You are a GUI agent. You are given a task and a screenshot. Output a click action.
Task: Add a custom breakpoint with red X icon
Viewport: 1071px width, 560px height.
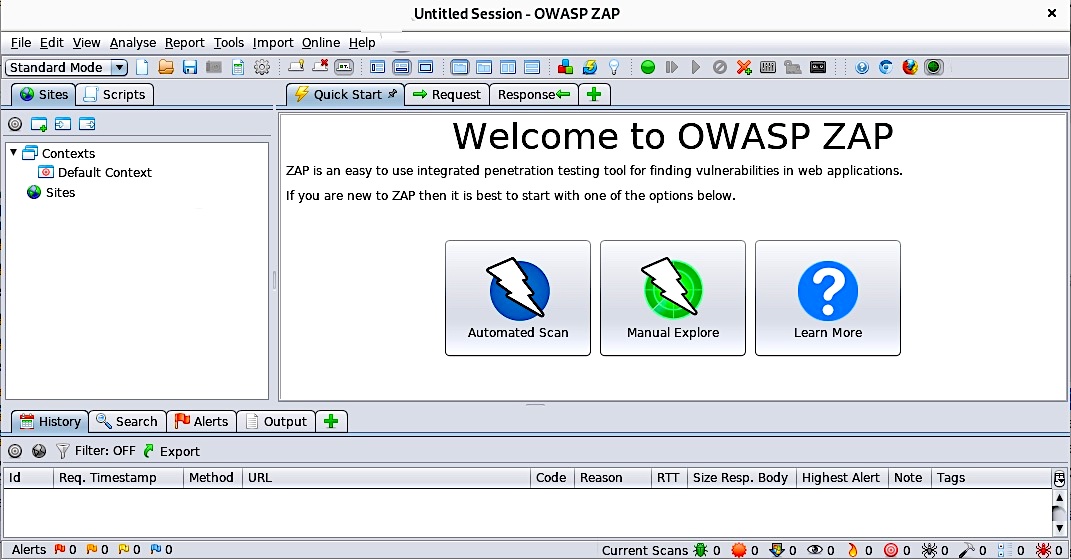[x=744, y=67]
